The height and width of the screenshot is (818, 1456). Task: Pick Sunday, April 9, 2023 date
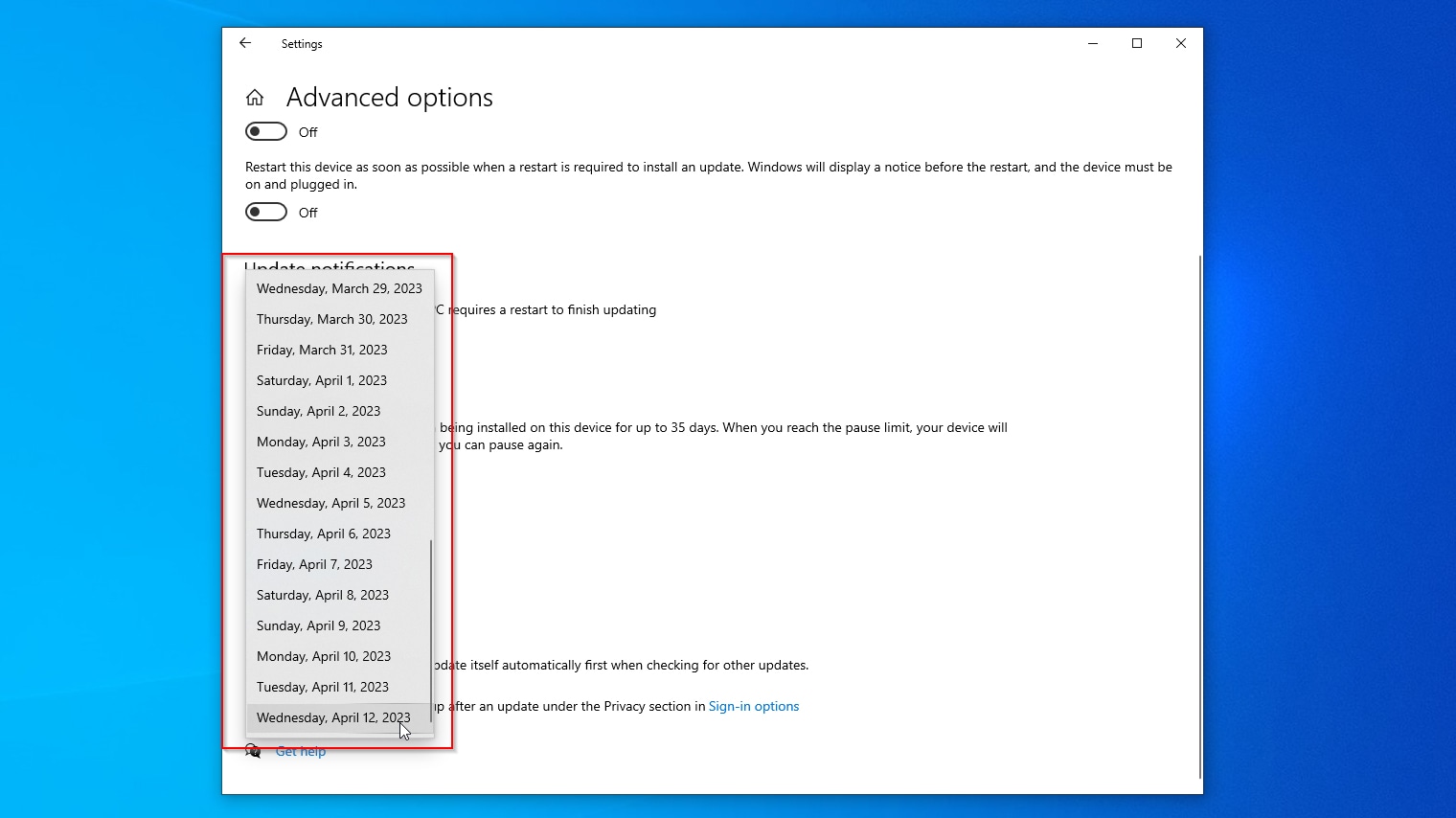pos(318,625)
